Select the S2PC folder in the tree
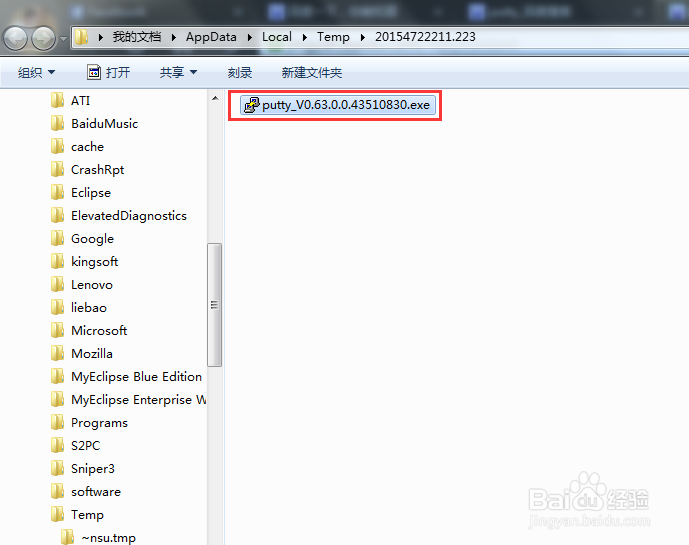 click(x=86, y=445)
